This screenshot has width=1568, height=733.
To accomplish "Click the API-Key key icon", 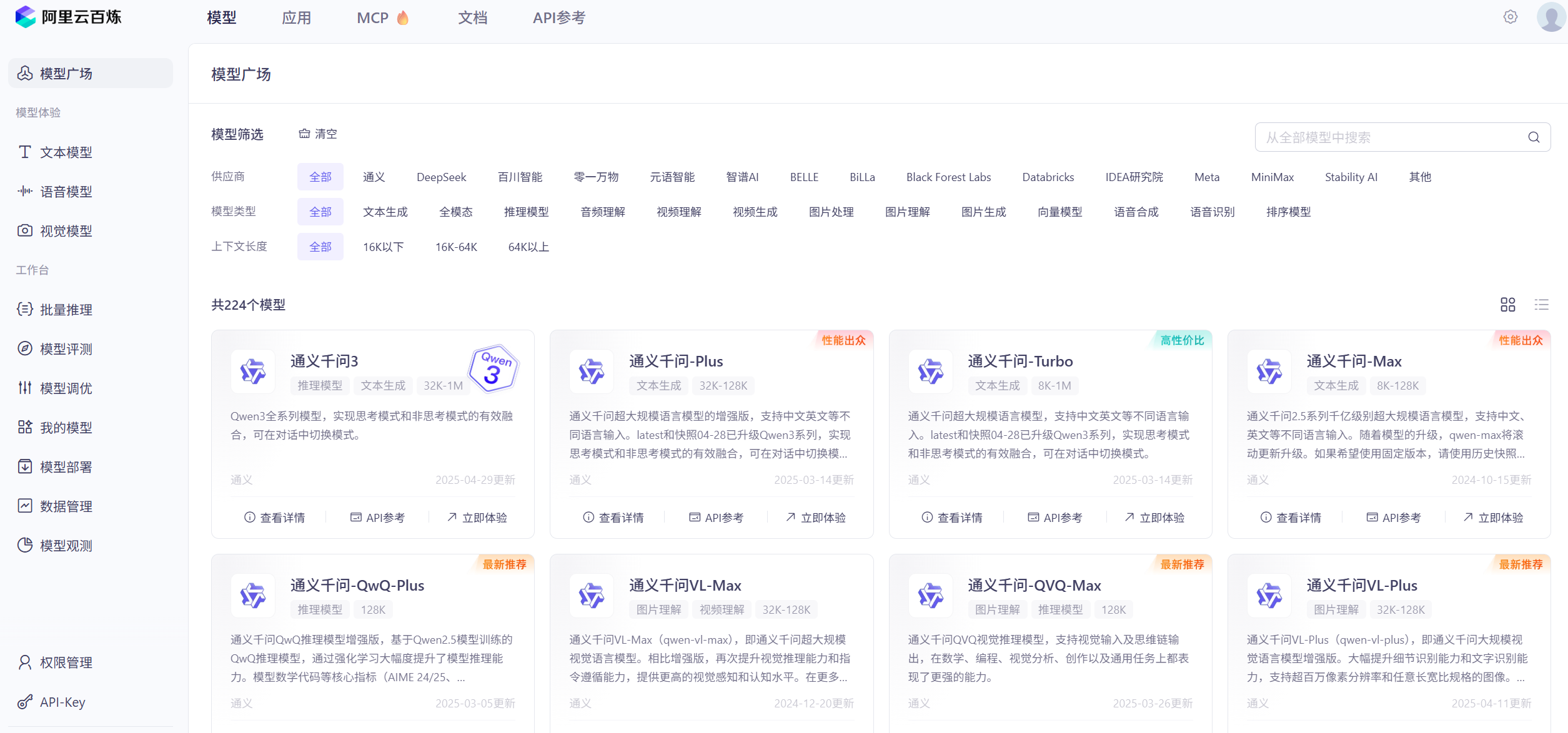I will (x=25, y=702).
